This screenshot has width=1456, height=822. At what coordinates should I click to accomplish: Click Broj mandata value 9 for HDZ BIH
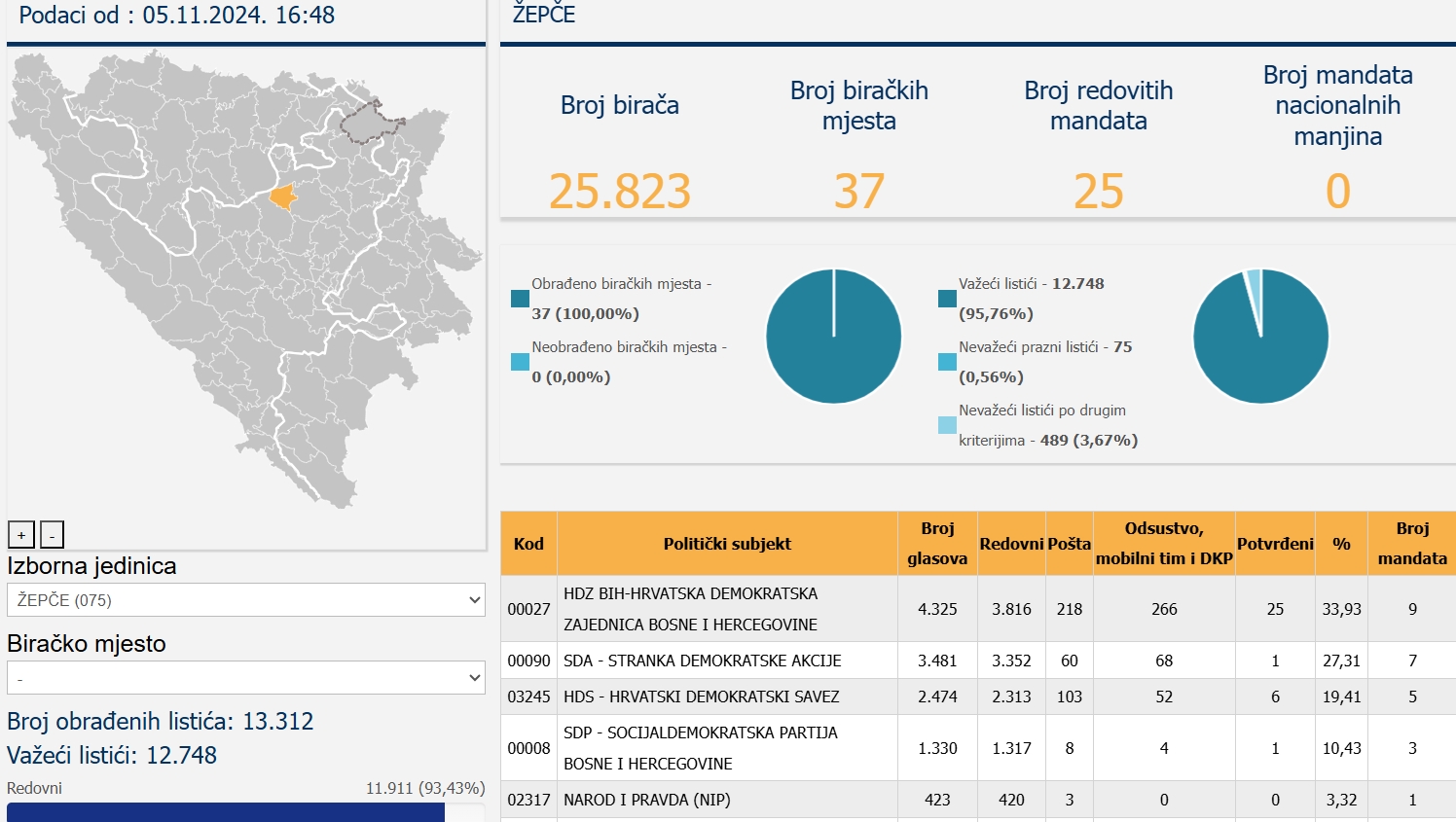tap(1412, 609)
